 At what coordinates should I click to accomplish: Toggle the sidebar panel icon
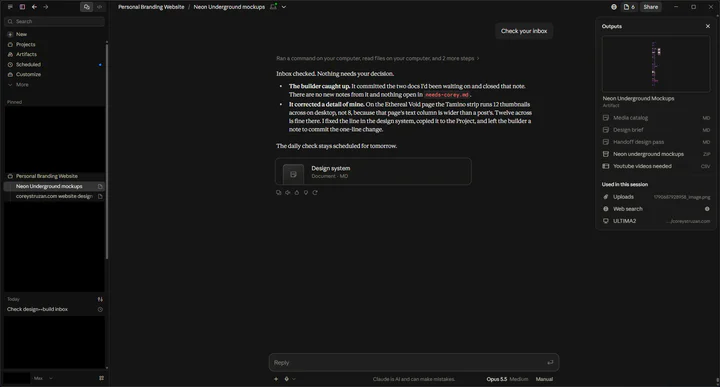(22, 7)
